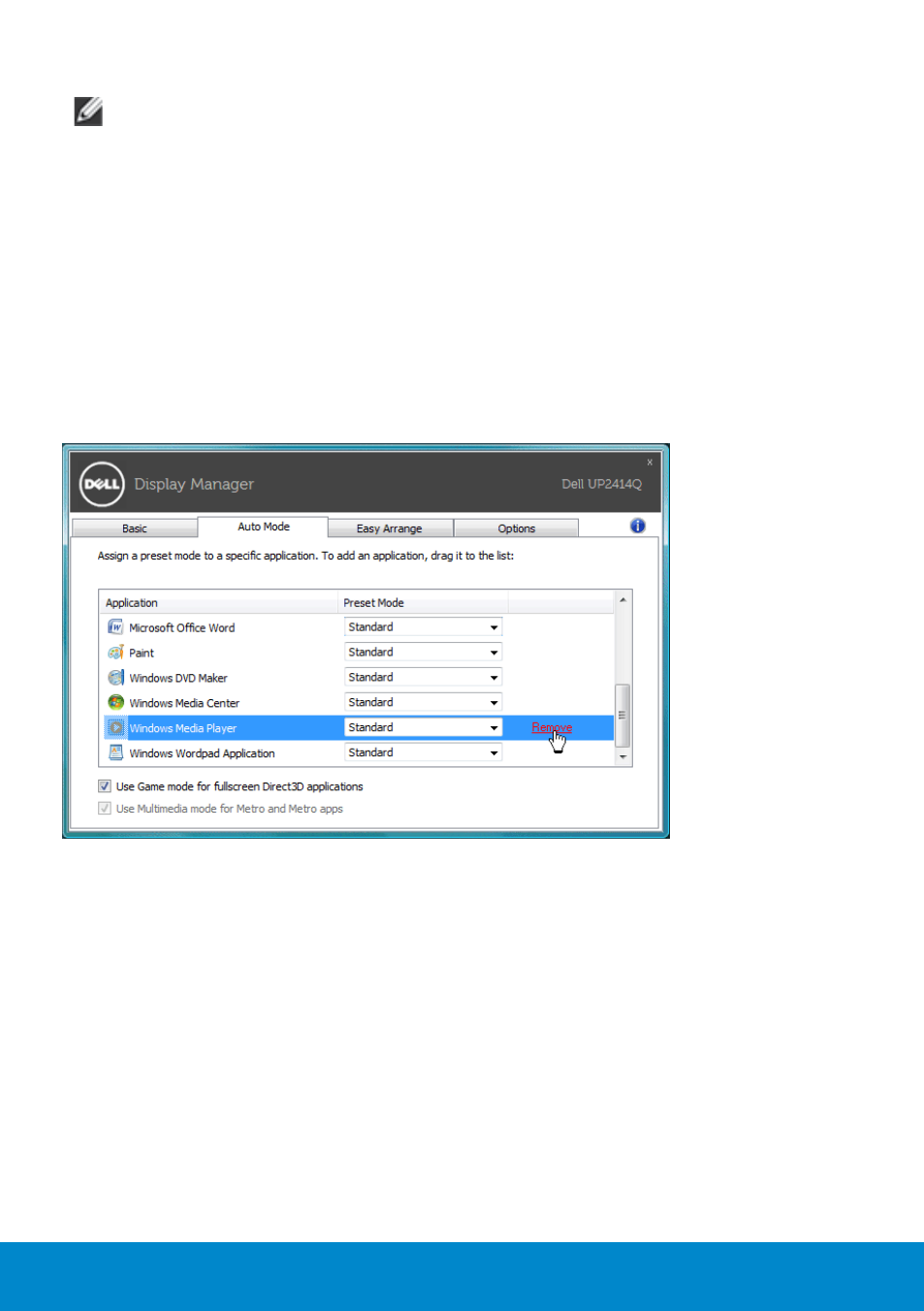Click the Preset Mode column header
924x1311 pixels.
423,603
